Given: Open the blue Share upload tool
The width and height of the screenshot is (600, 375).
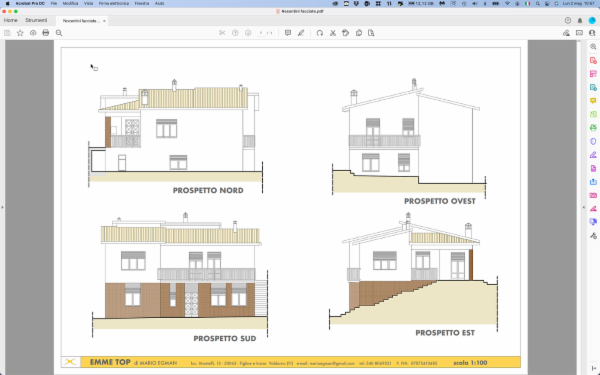Looking at the screenshot, I should [593, 182].
